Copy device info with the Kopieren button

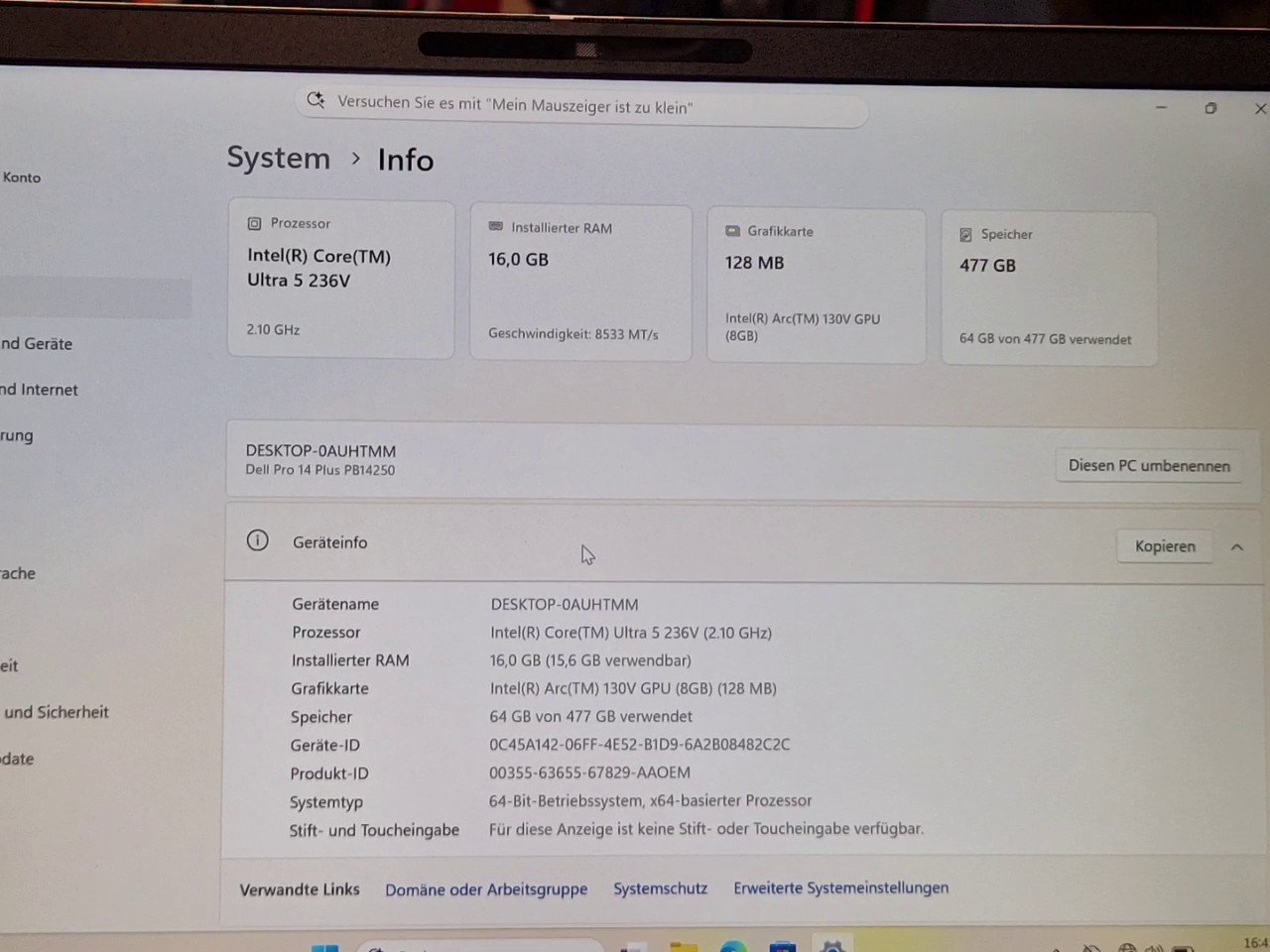tap(1165, 546)
